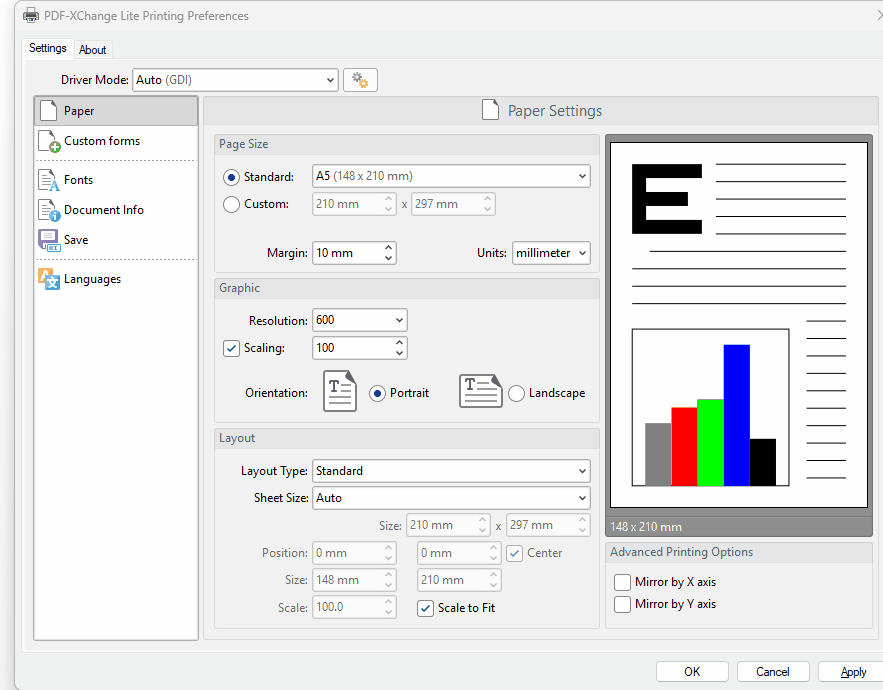This screenshot has height=690, width=883.
Task: Click the Cancel button
Action: [x=773, y=672]
